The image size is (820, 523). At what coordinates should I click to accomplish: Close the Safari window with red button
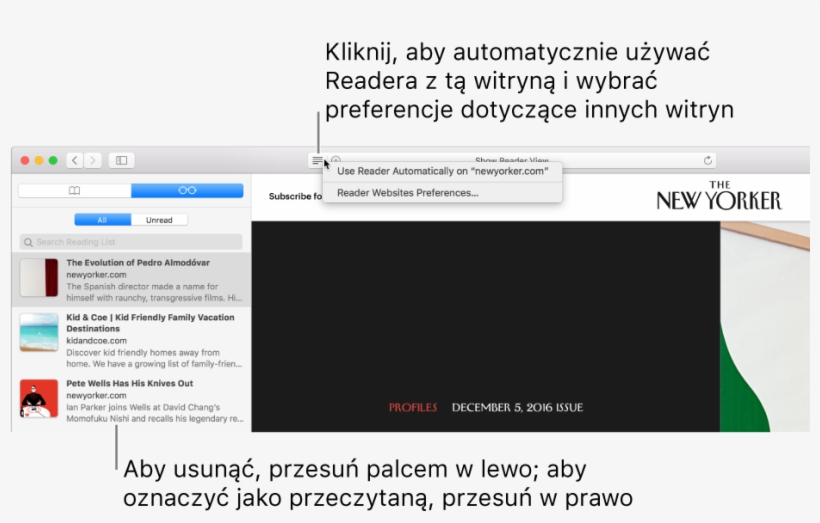click(x=25, y=161)
